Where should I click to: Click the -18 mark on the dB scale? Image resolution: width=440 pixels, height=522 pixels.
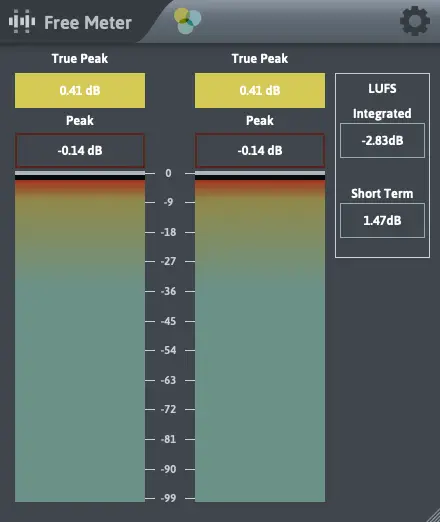click(168, 232)
